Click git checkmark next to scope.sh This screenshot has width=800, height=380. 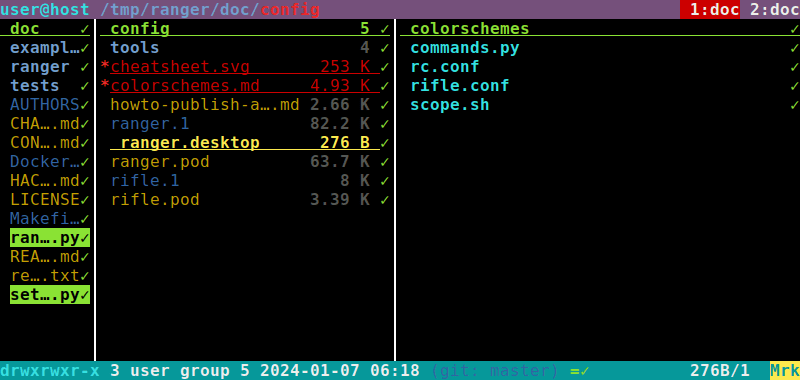coord(794,105)
